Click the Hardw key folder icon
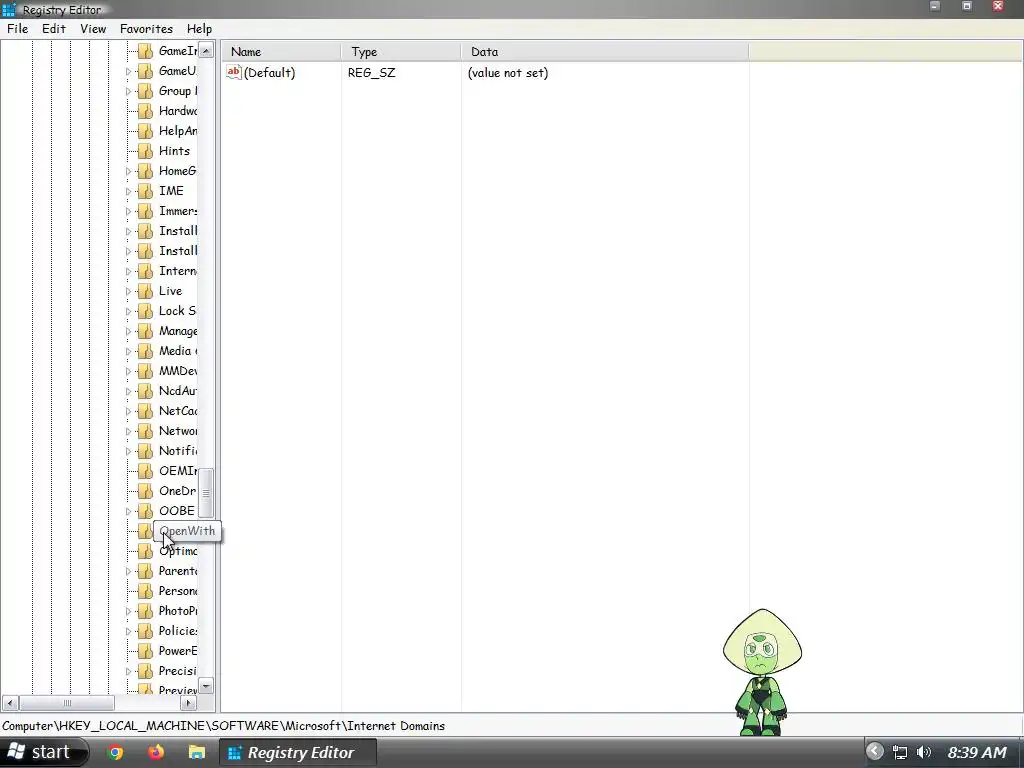Image resolution: width=1024 pixels, height=768 pixels. (x=145, y=111)
